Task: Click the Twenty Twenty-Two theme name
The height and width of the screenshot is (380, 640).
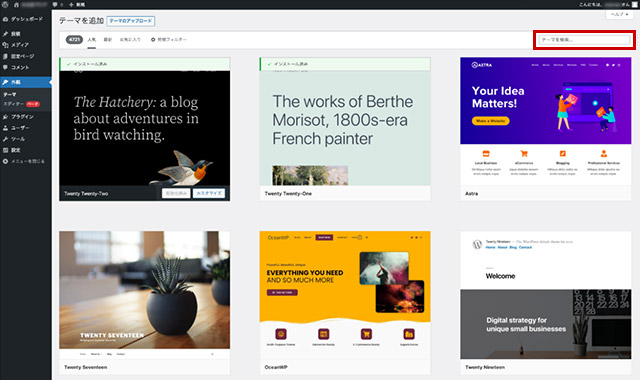Action: (x=86, y=193)
